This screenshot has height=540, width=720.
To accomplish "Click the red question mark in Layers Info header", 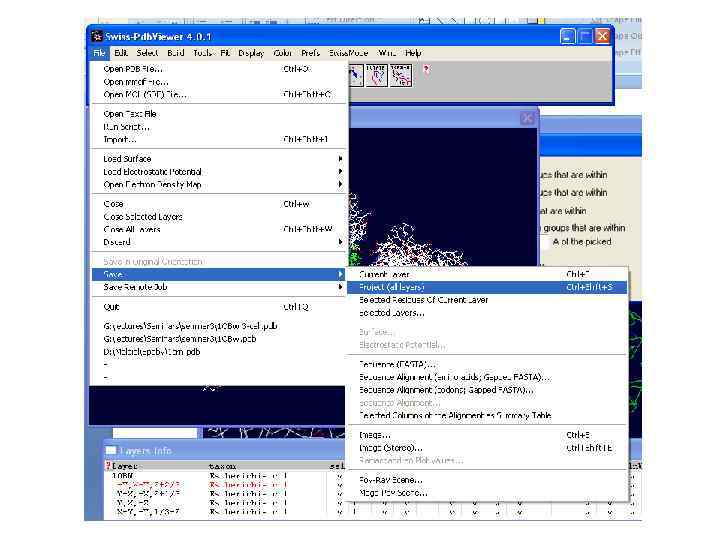I will point(108,466).
